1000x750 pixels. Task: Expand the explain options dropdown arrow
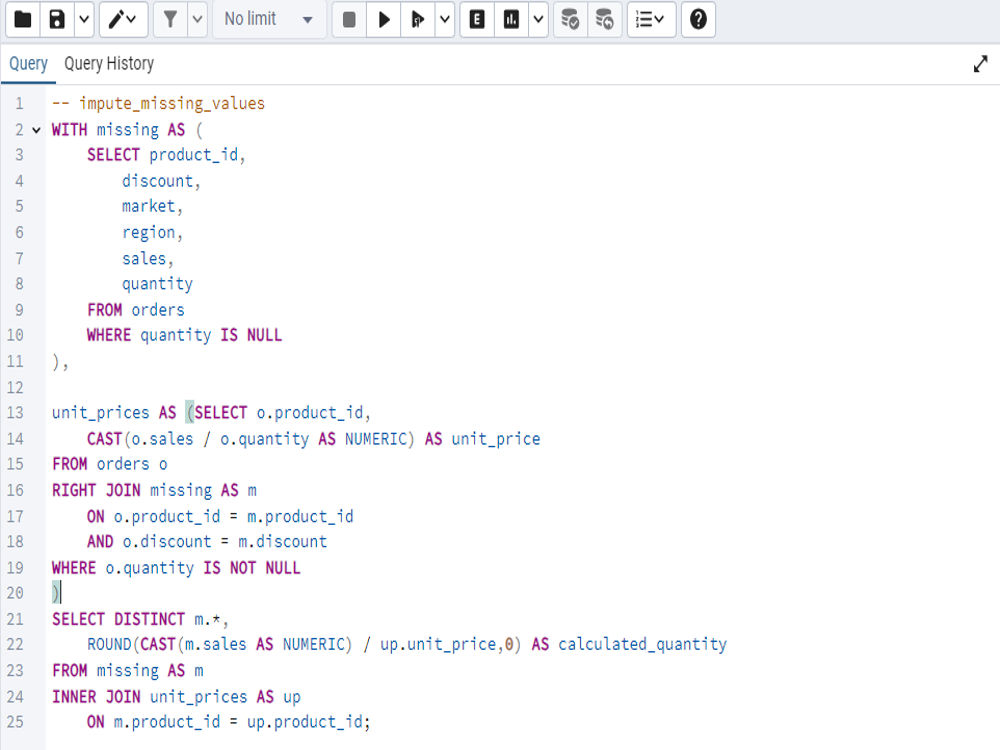coord(538,19)
